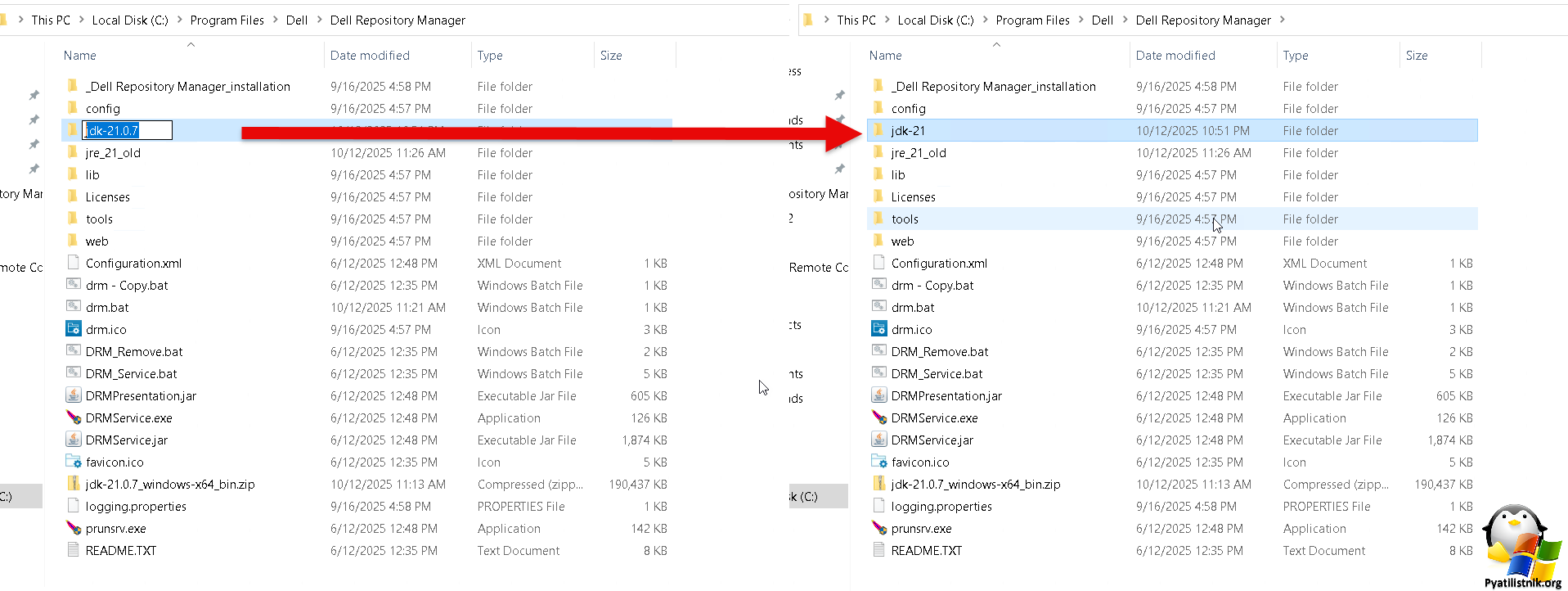Click the jdk-21 folder icon in right window
1568x591 pixels.
tap(878, 130)
